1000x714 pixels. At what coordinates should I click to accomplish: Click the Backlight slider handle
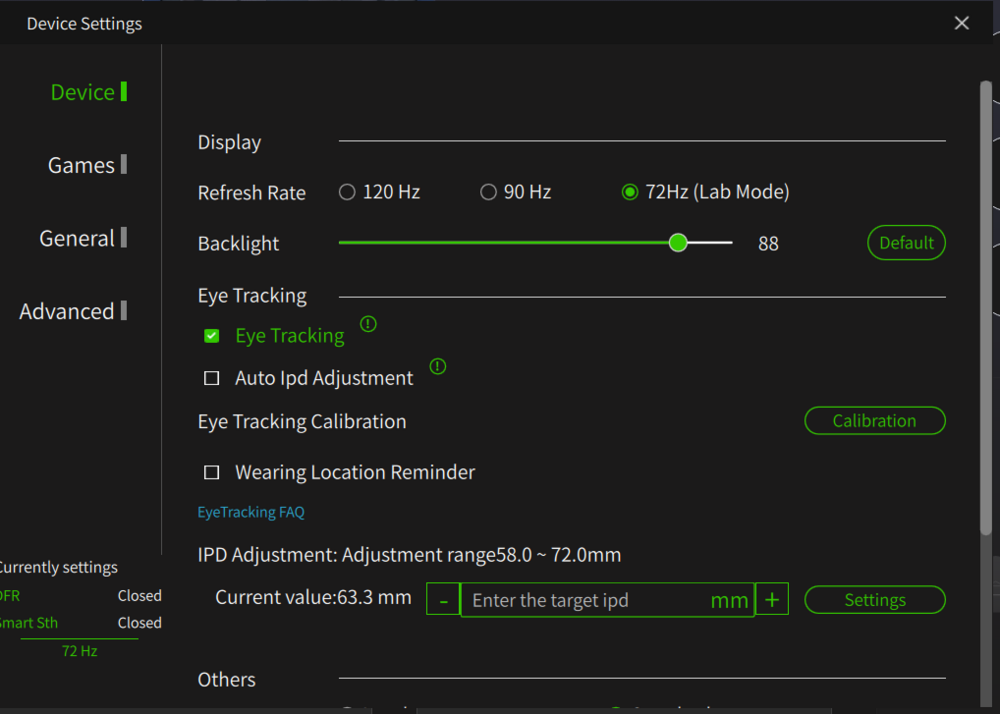(678, 243)
